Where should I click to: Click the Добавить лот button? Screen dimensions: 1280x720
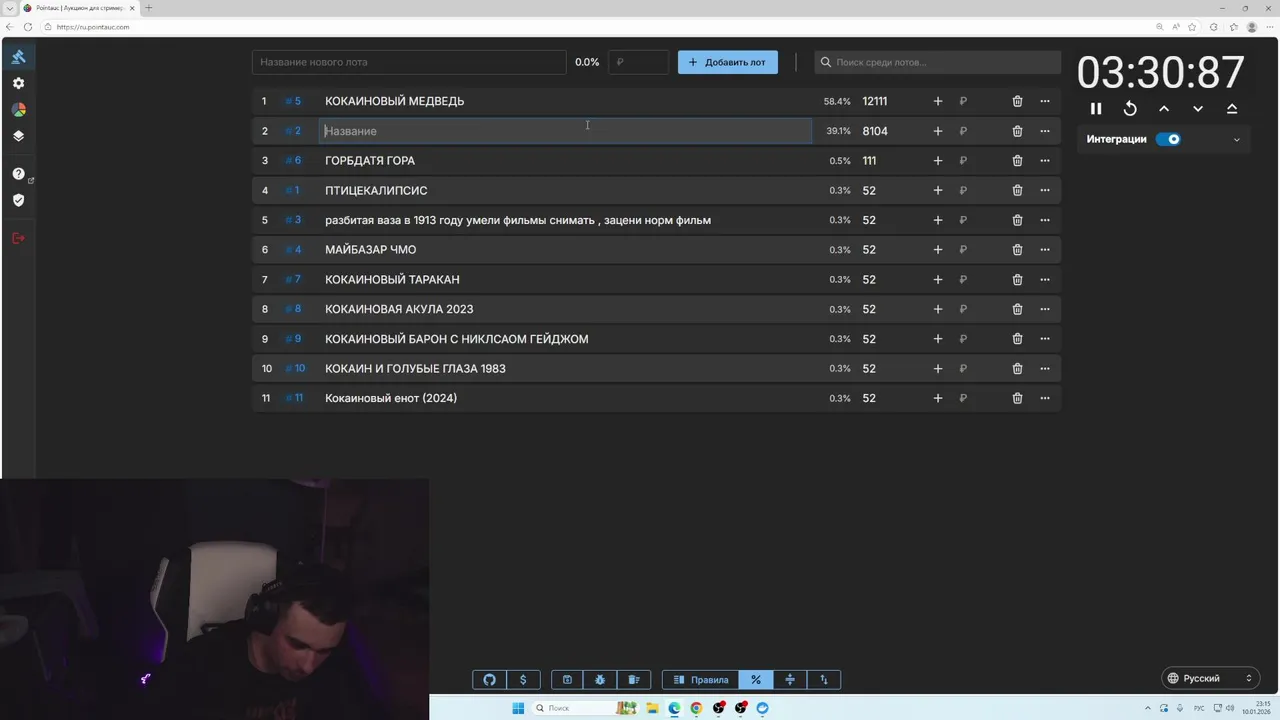[727, 62]
